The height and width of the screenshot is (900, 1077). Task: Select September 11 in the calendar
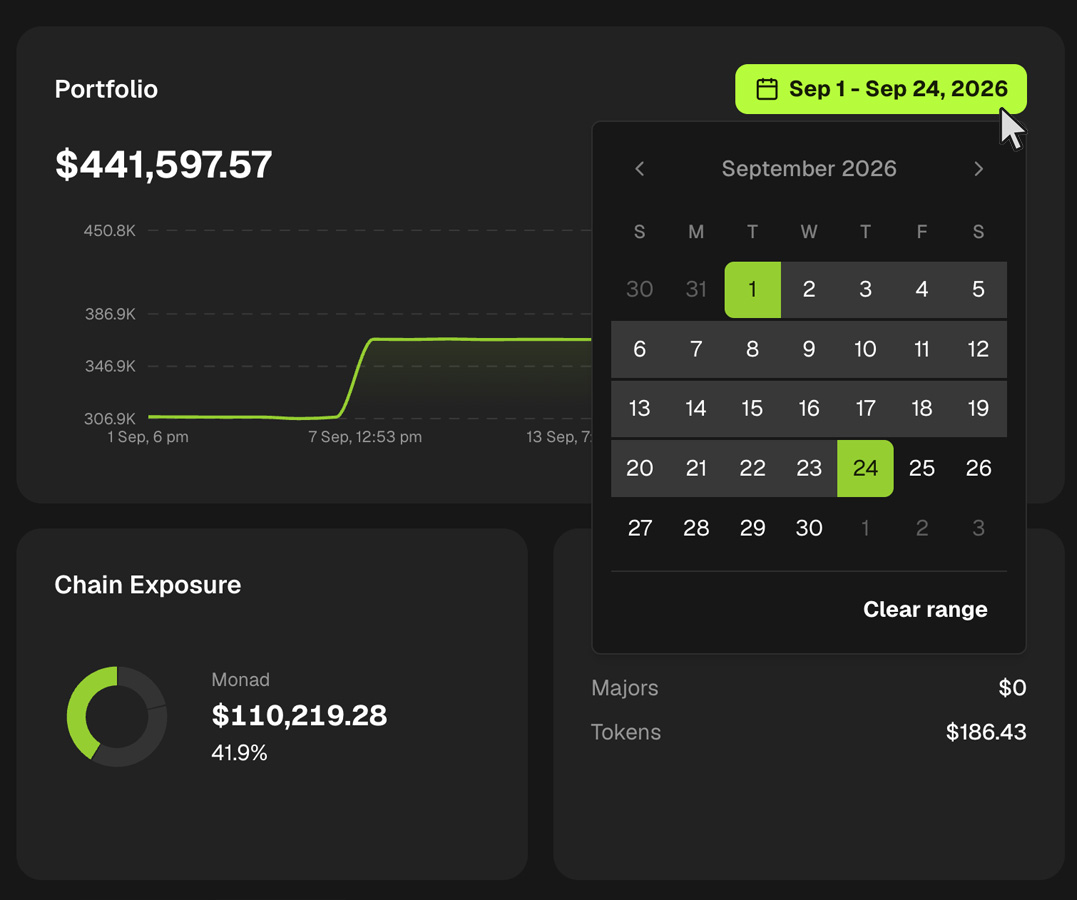(x=922, y=349)
